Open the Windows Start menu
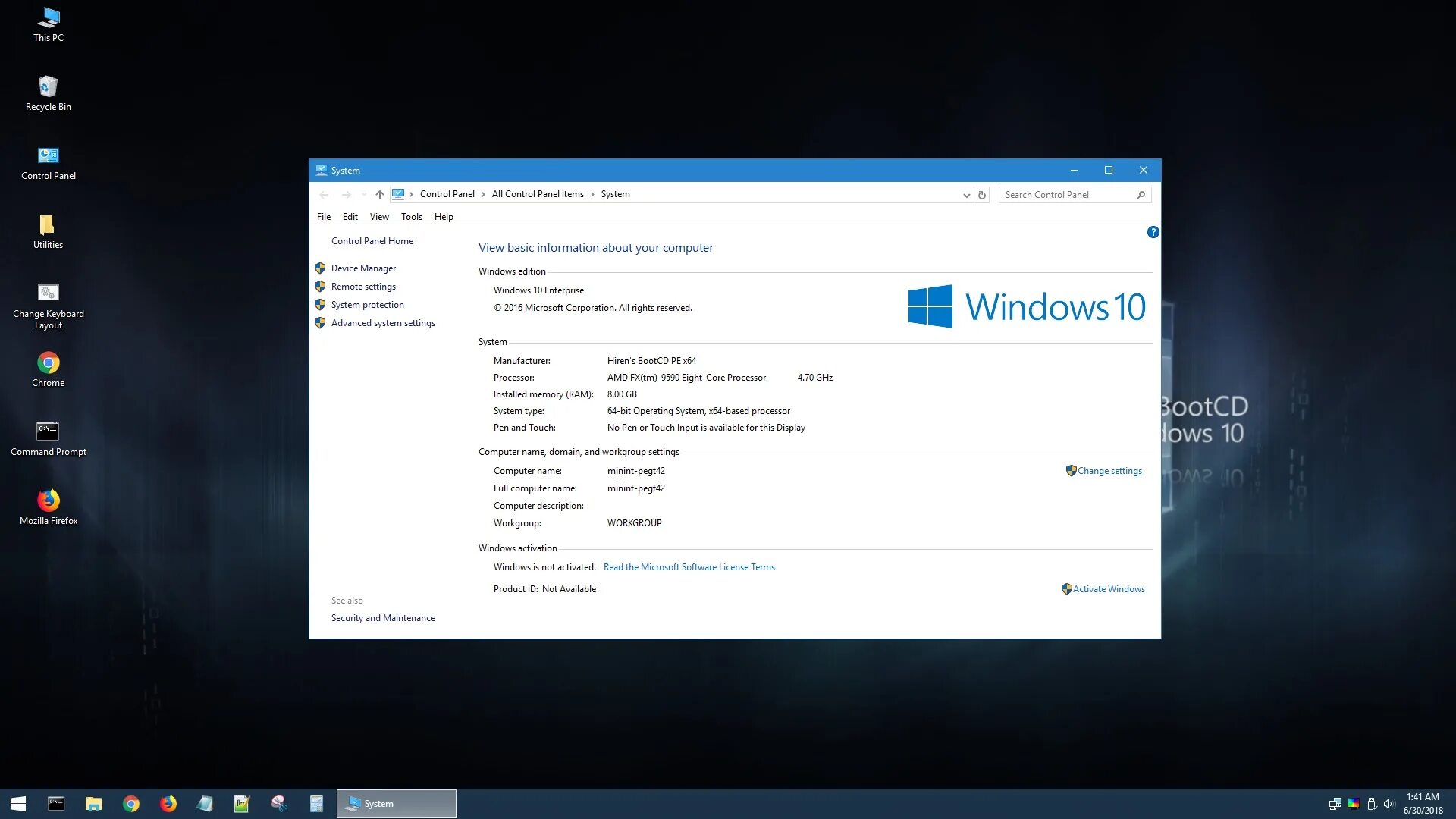The height and width of the screenshot is (819, 1456). [x=18, y=804]
